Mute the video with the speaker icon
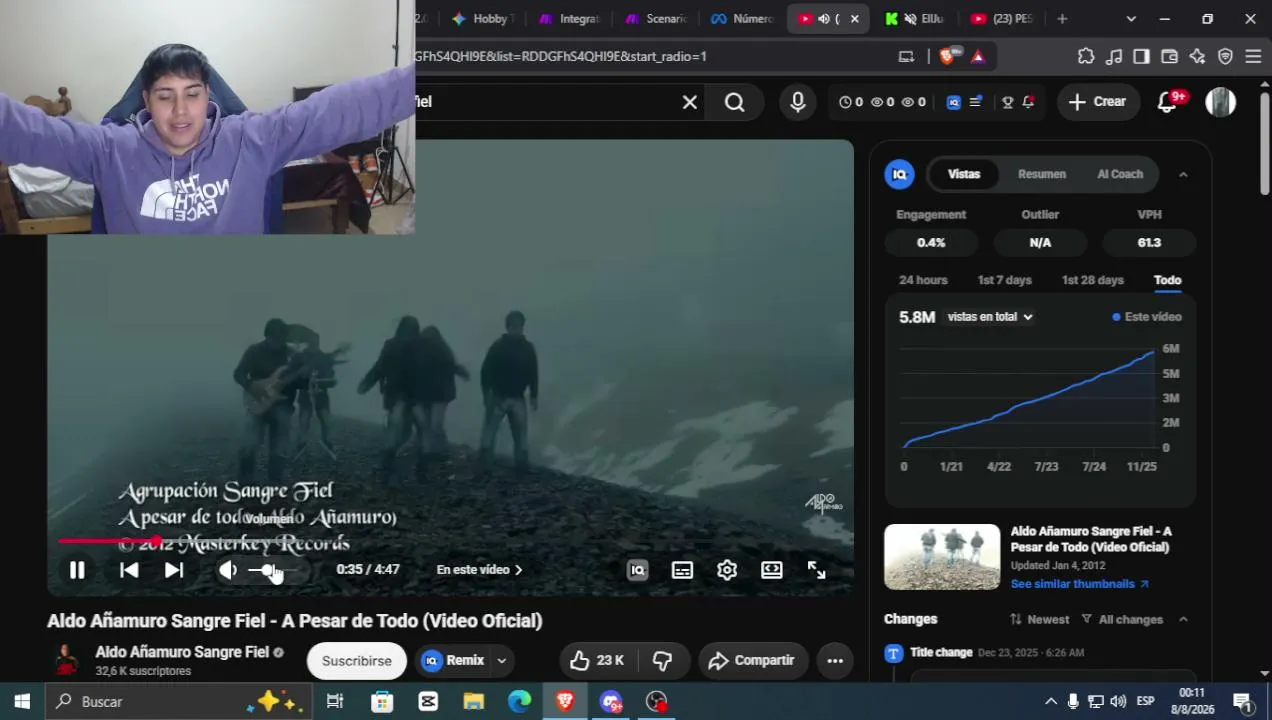The image size is (1272, 720). click(x=228, y=570)
